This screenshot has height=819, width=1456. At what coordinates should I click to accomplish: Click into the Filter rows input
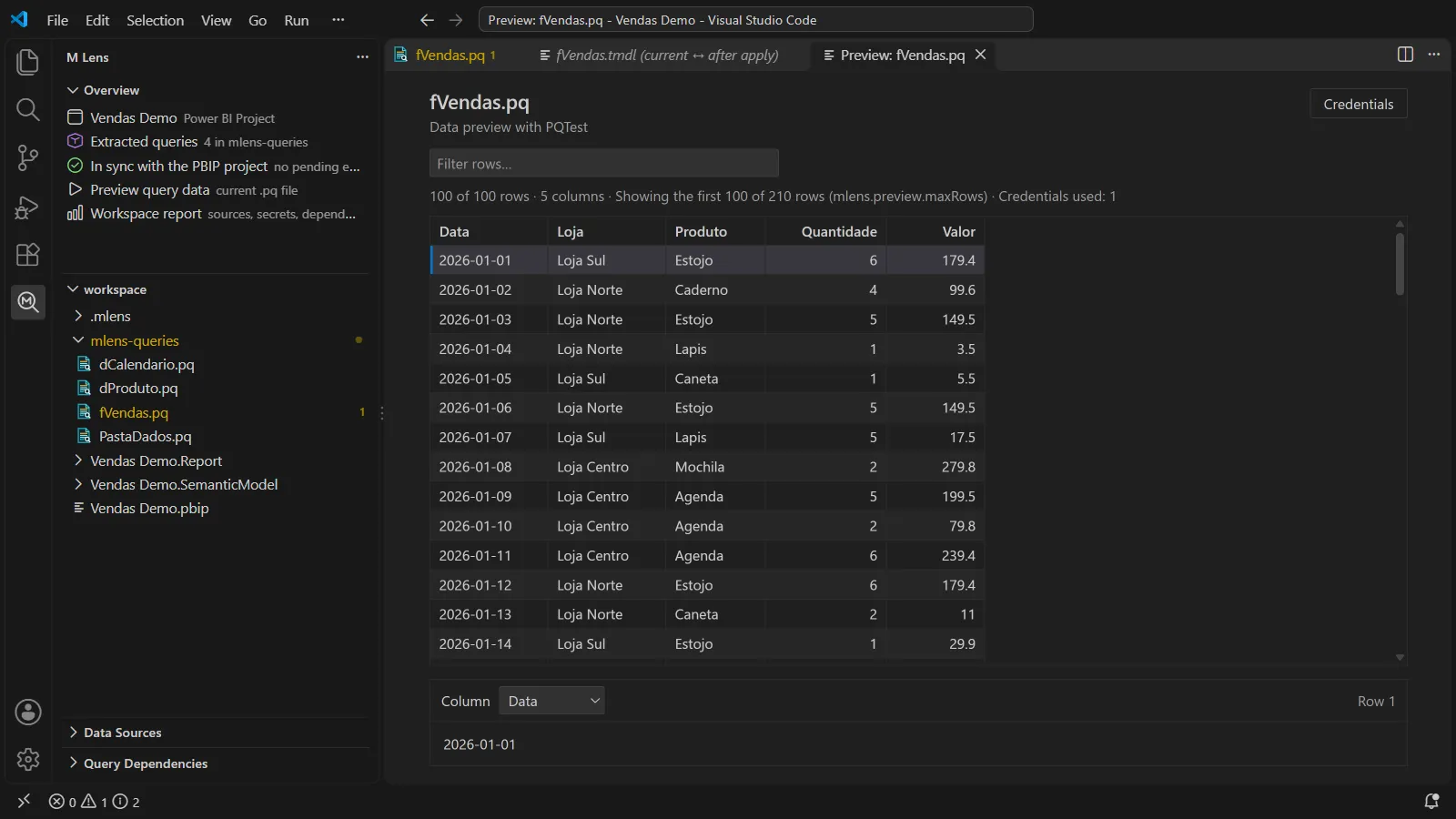[604, 164]
